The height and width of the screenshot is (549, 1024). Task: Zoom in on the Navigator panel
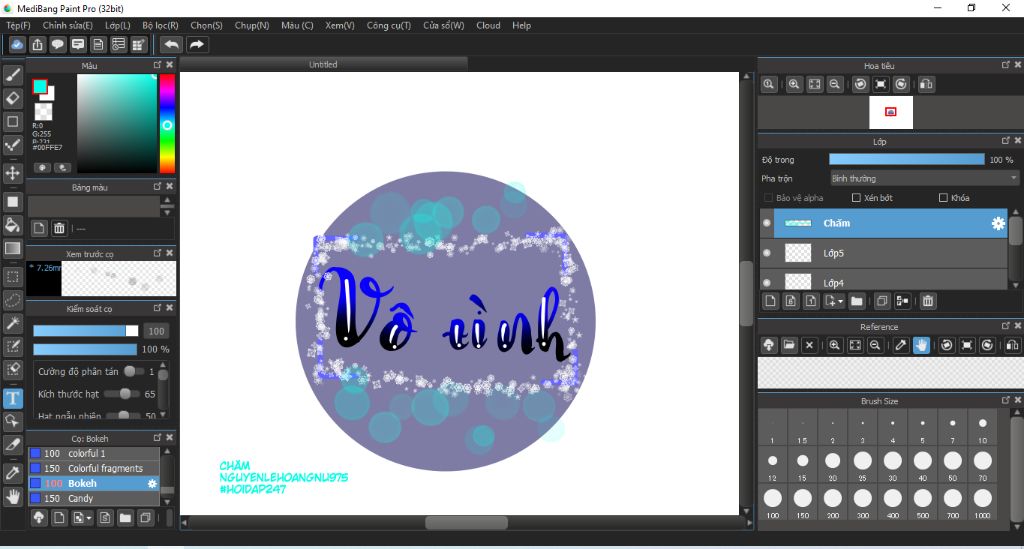(x=793, y=84)
